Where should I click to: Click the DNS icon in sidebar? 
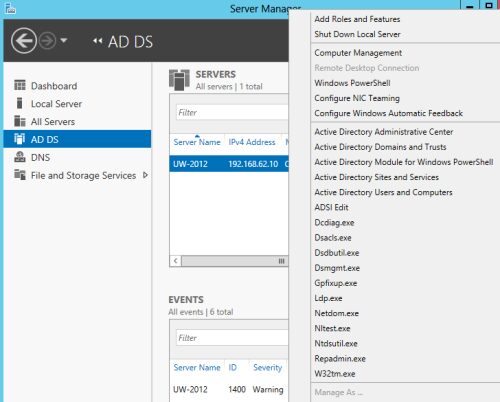[x=20, y=157]
